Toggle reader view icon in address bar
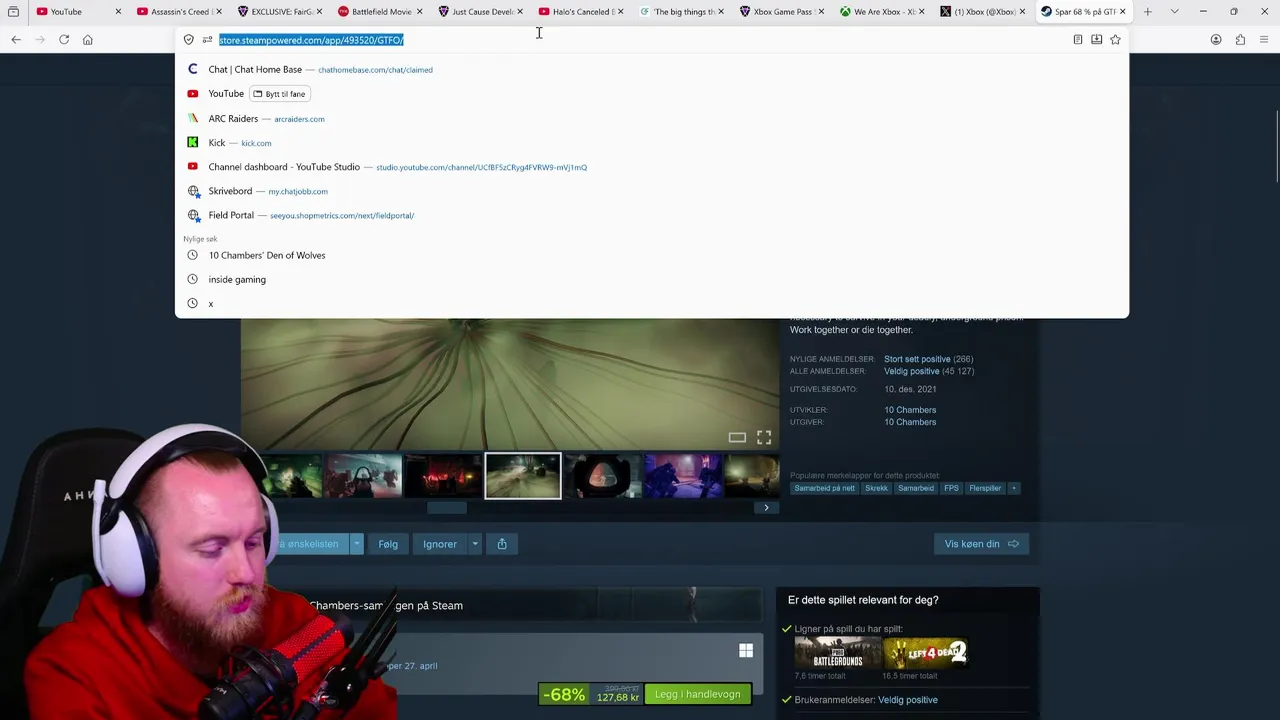Viewport: 1280px width, 720px height. 1078,40
